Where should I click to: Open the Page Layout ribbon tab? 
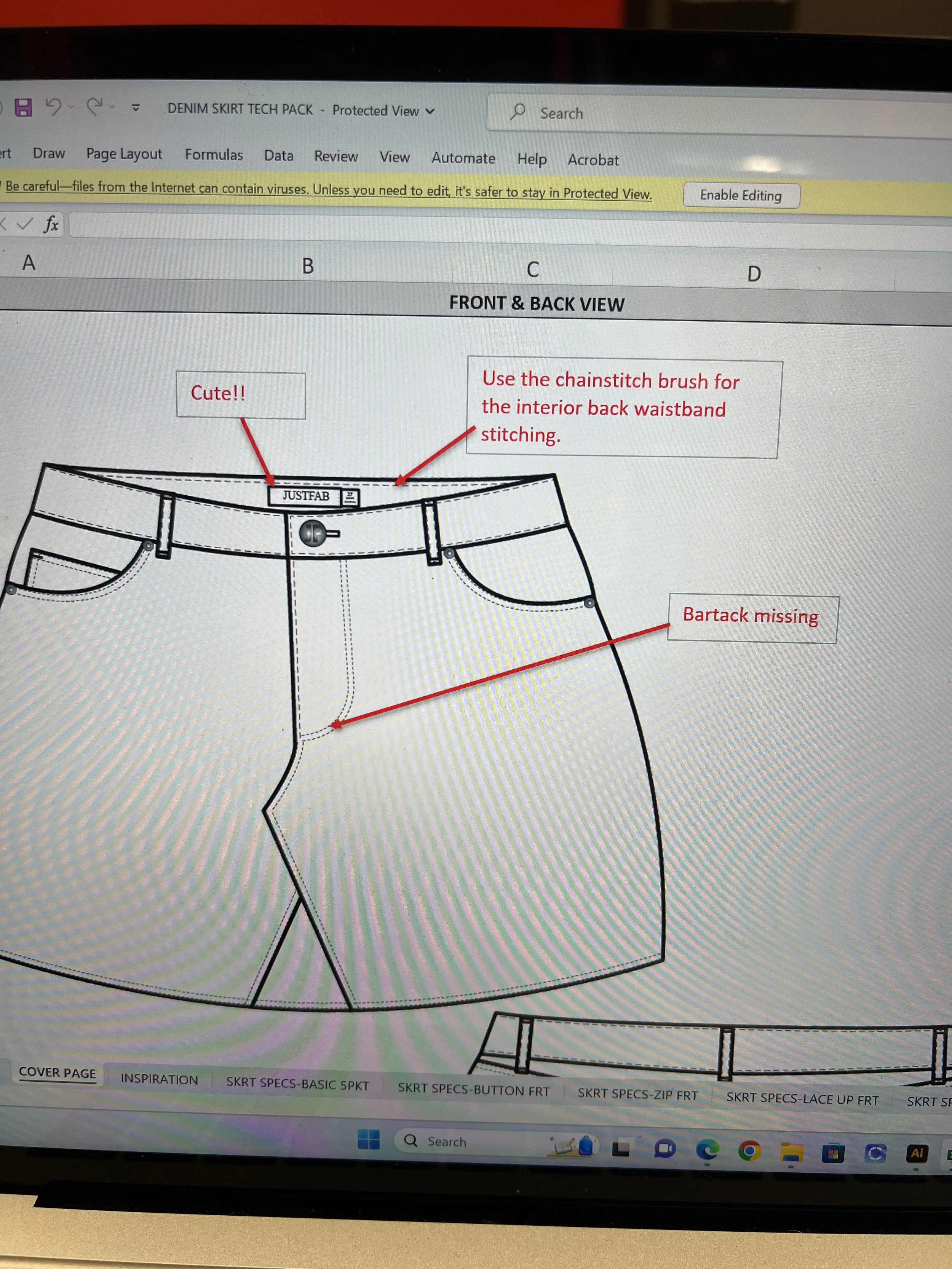[x=124, y=154]
